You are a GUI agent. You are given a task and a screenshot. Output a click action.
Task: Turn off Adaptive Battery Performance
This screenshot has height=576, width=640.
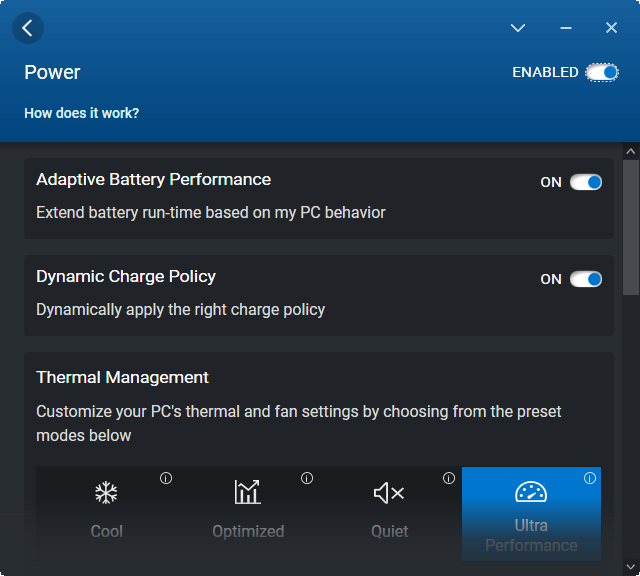(586, 182)
